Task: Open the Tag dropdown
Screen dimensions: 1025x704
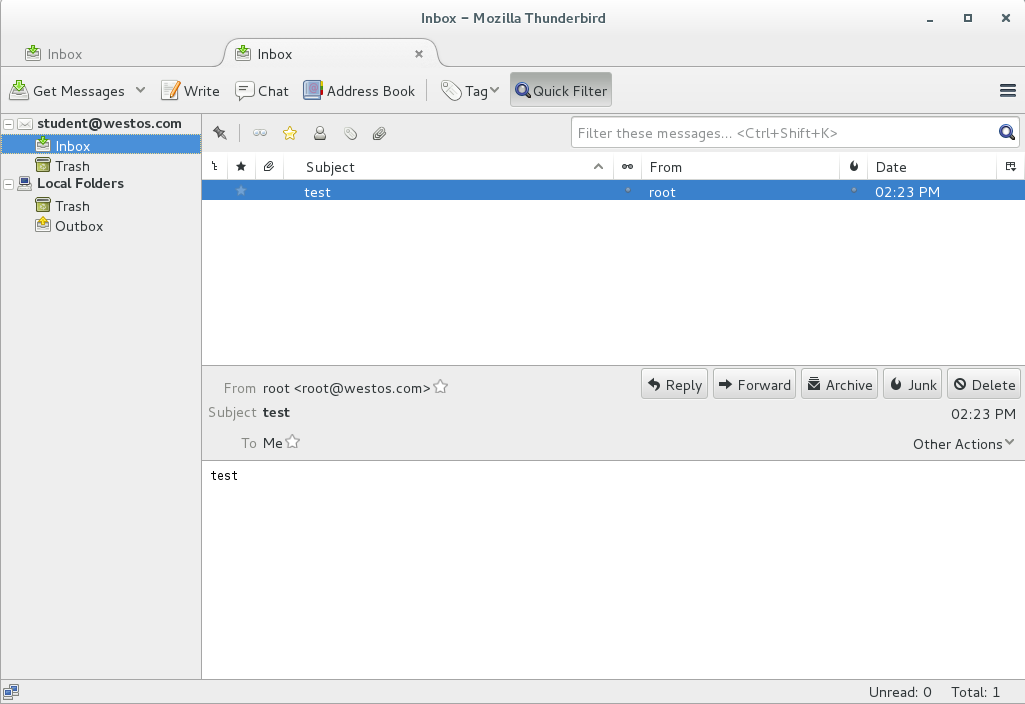Action: pyautogui.click(x=469, y=91)
